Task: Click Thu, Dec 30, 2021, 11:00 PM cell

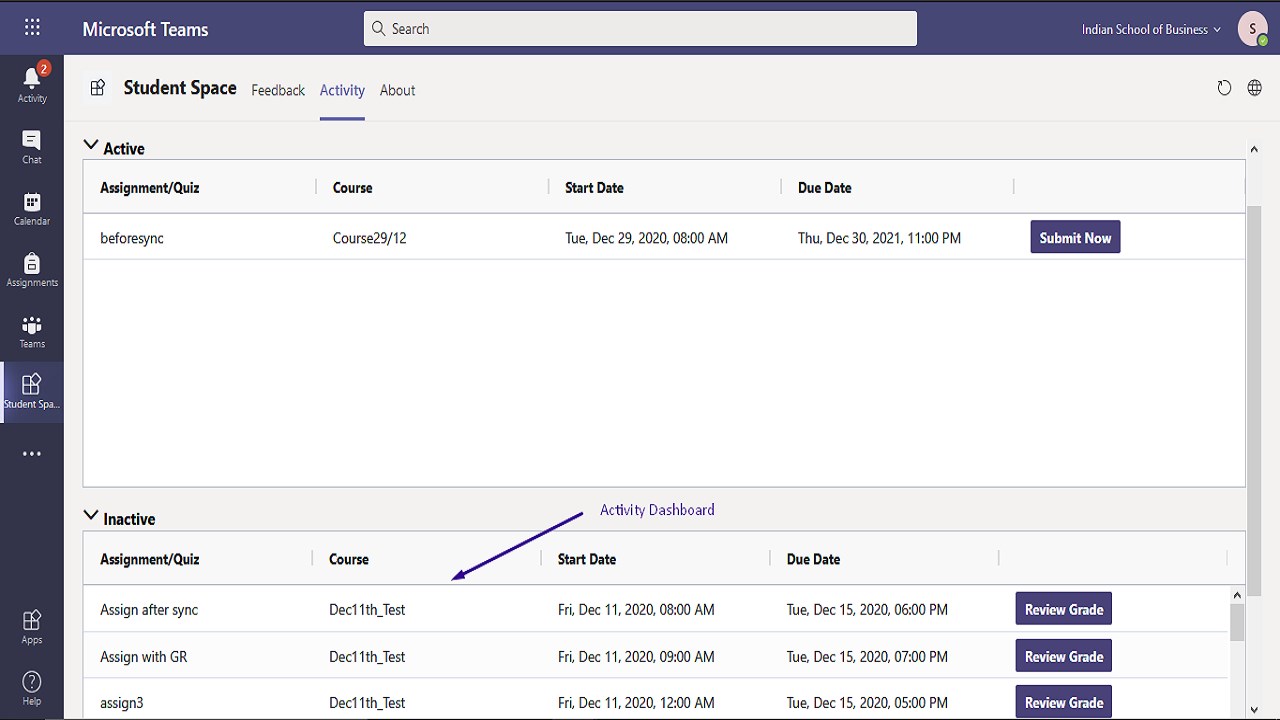Action: tap(879, 238)
